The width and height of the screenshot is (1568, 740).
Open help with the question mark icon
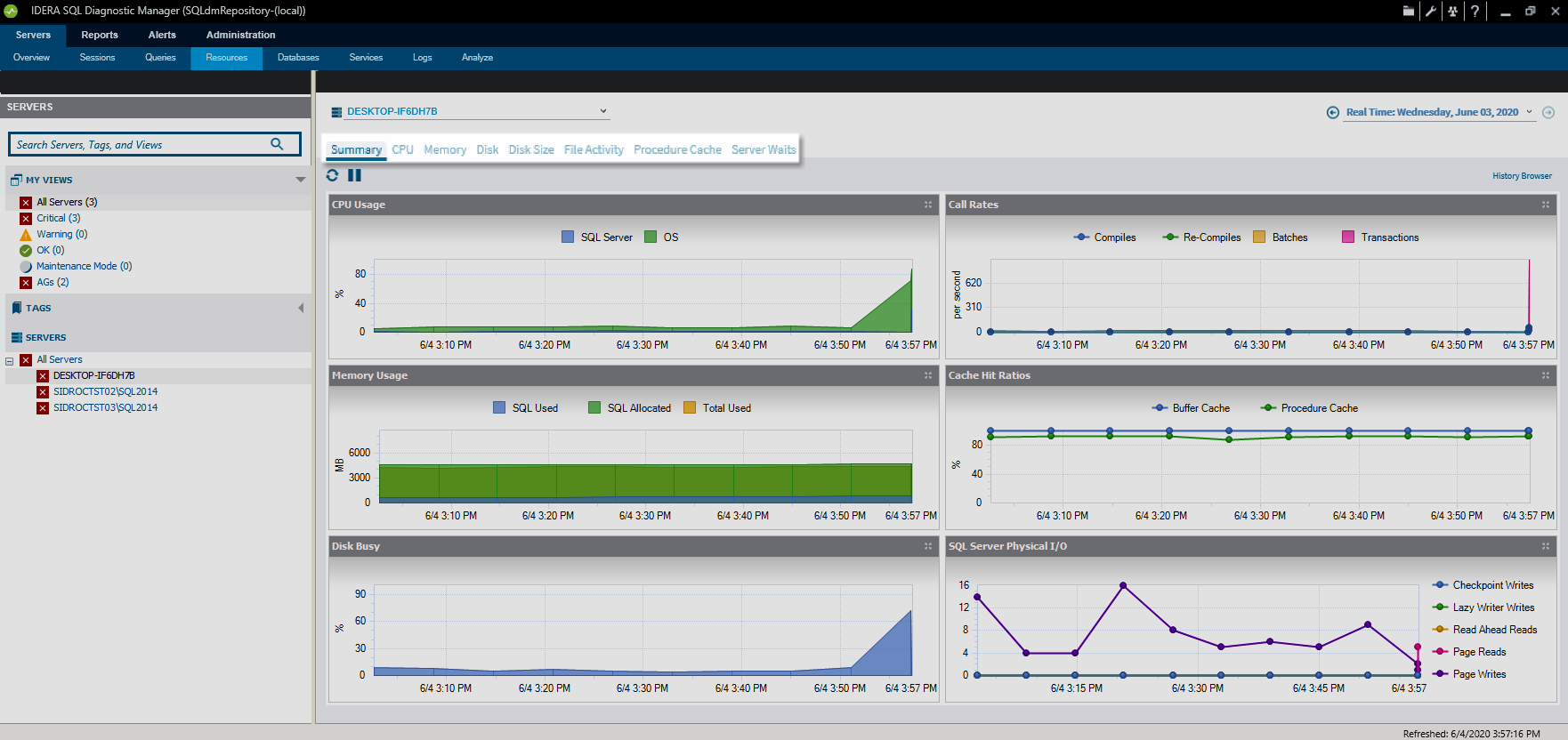tap(1475, 11)
